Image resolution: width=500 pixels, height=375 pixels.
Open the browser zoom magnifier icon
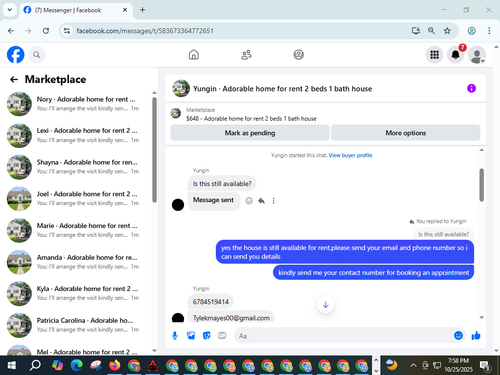click(x=431, y=31)
